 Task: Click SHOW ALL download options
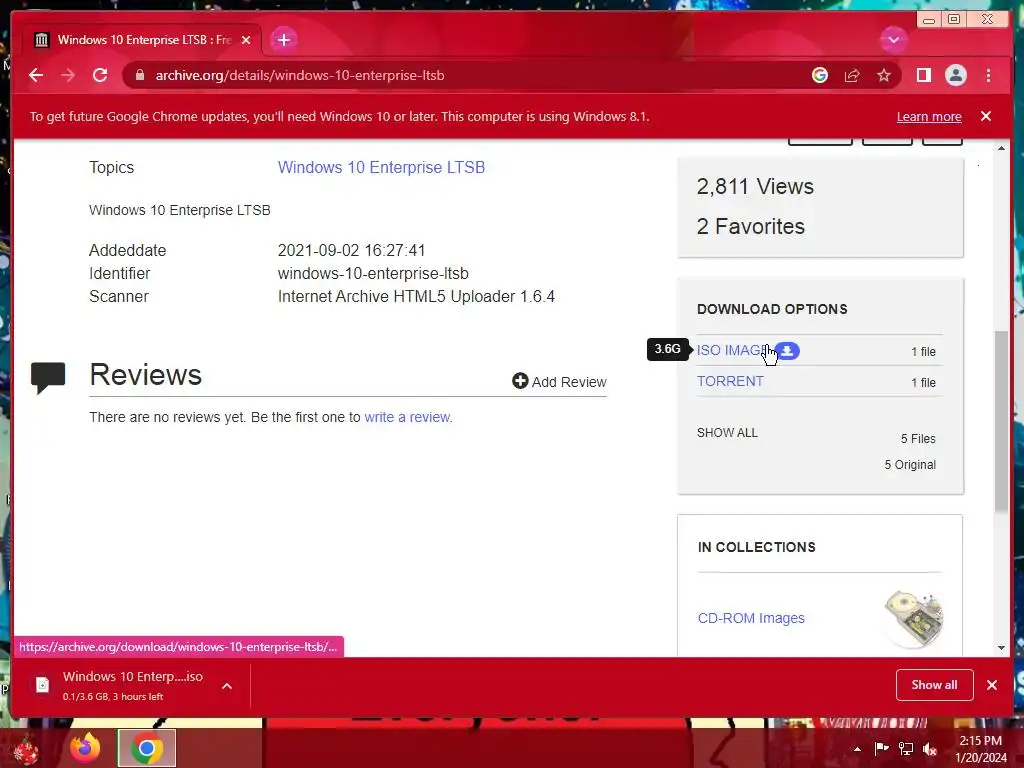[x=727, y=433]
